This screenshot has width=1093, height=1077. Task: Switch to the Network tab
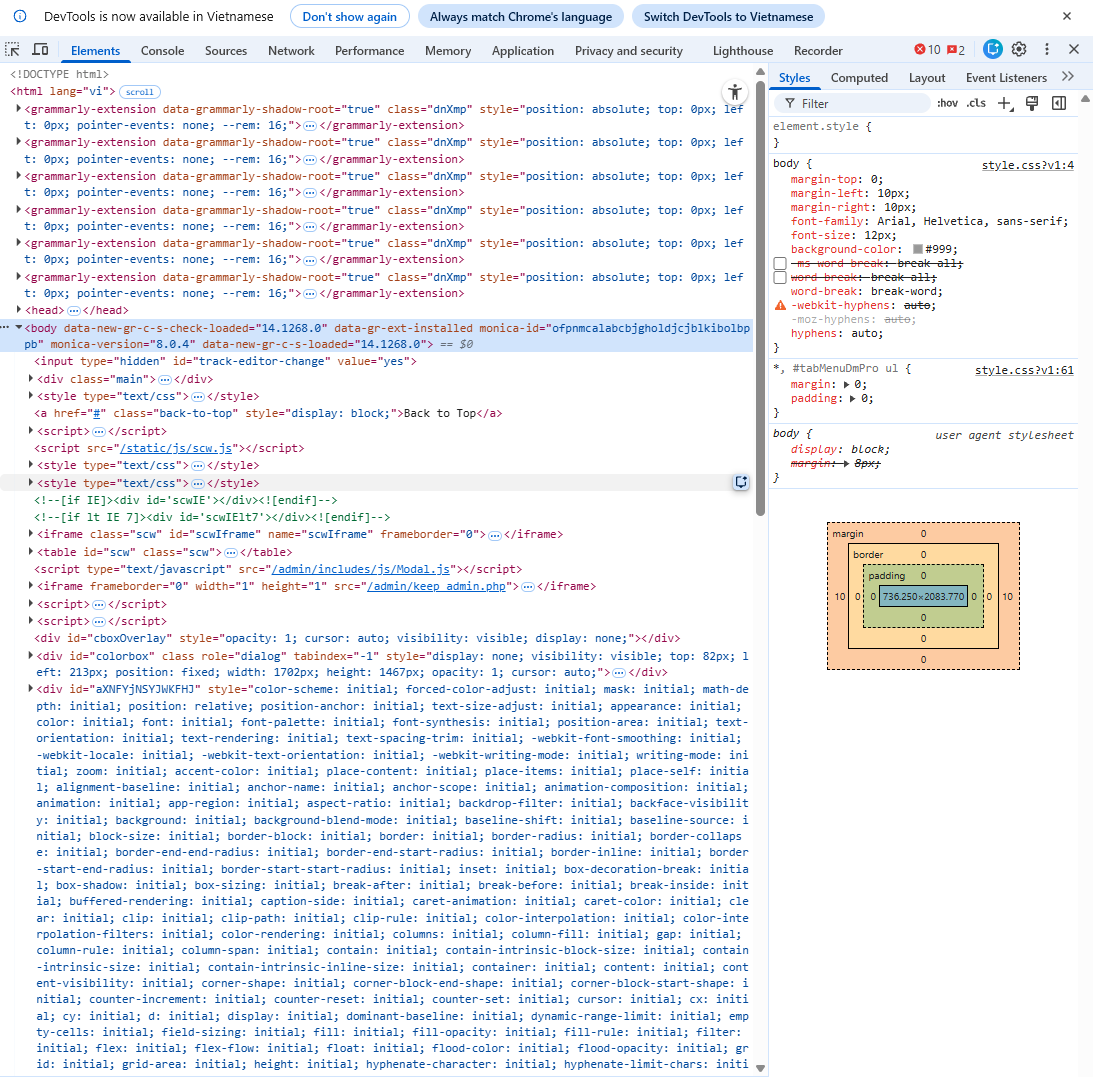click(x=291, y=51)
